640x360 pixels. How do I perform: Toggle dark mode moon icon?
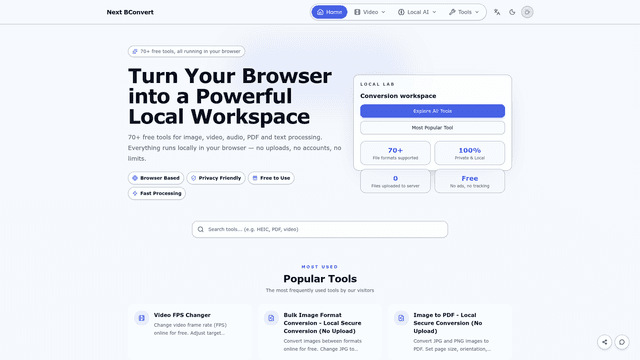tap(512, 12)
